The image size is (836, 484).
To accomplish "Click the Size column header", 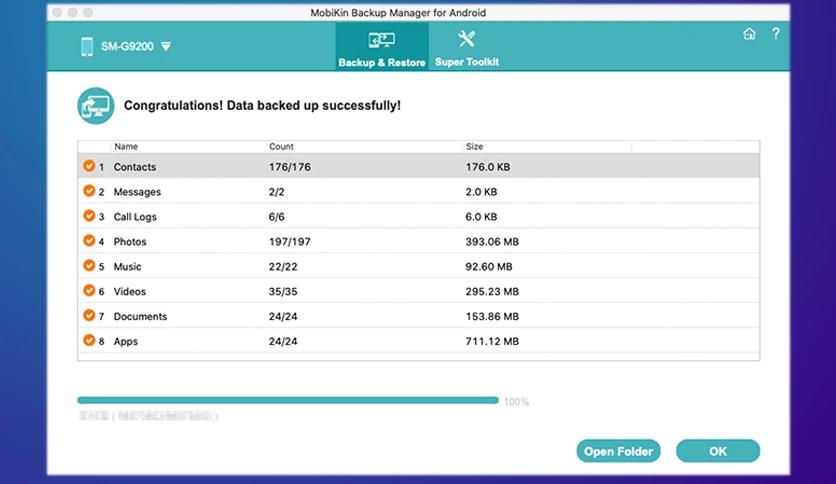I will tap(474, 147).
